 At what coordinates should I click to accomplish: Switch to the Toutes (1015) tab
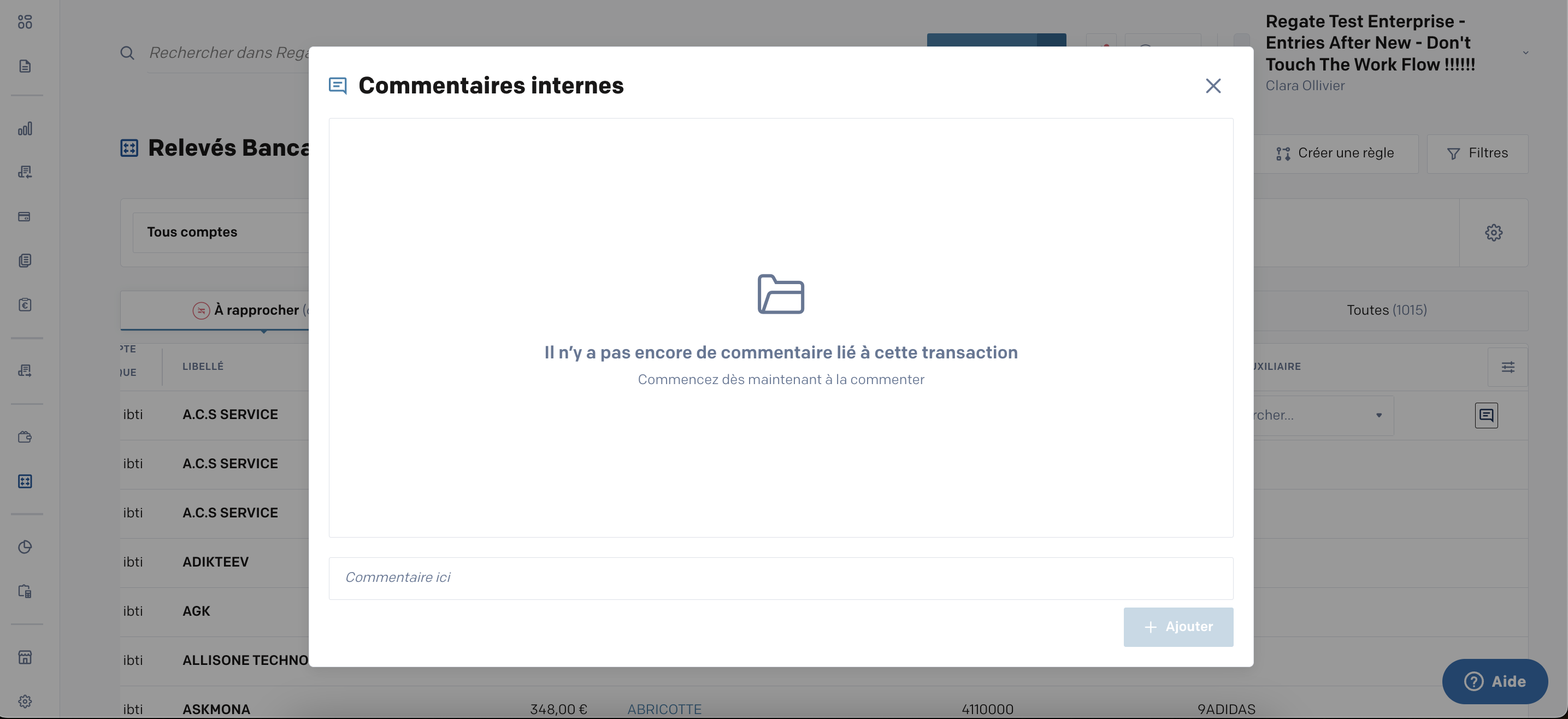point(1386,310)
